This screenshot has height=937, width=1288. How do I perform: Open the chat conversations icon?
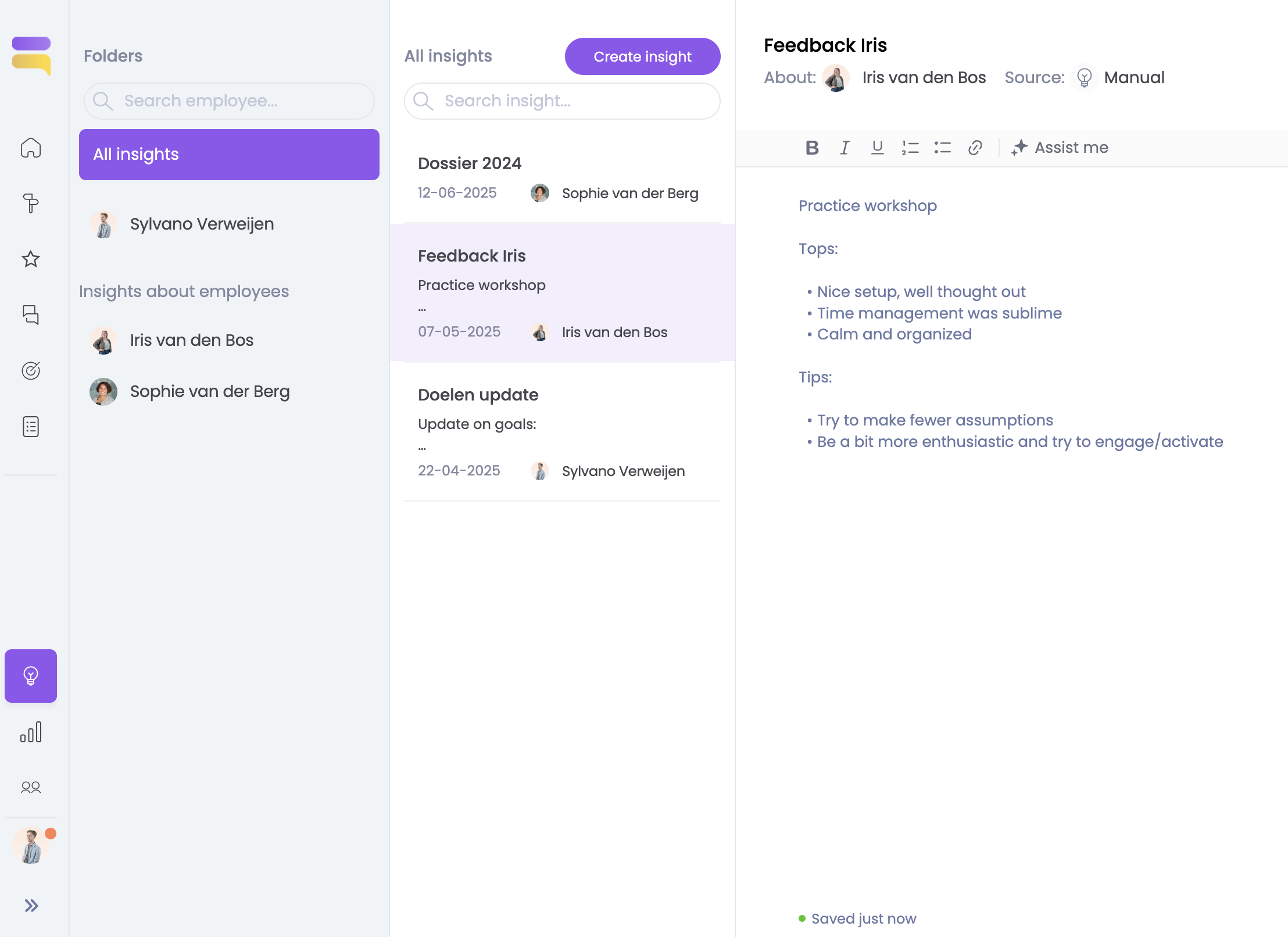[31, 315]
